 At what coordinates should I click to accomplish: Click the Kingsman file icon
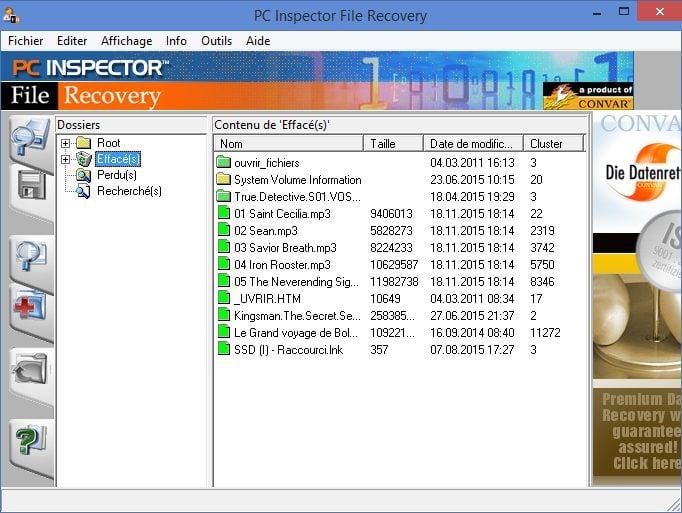pos(224,315)
